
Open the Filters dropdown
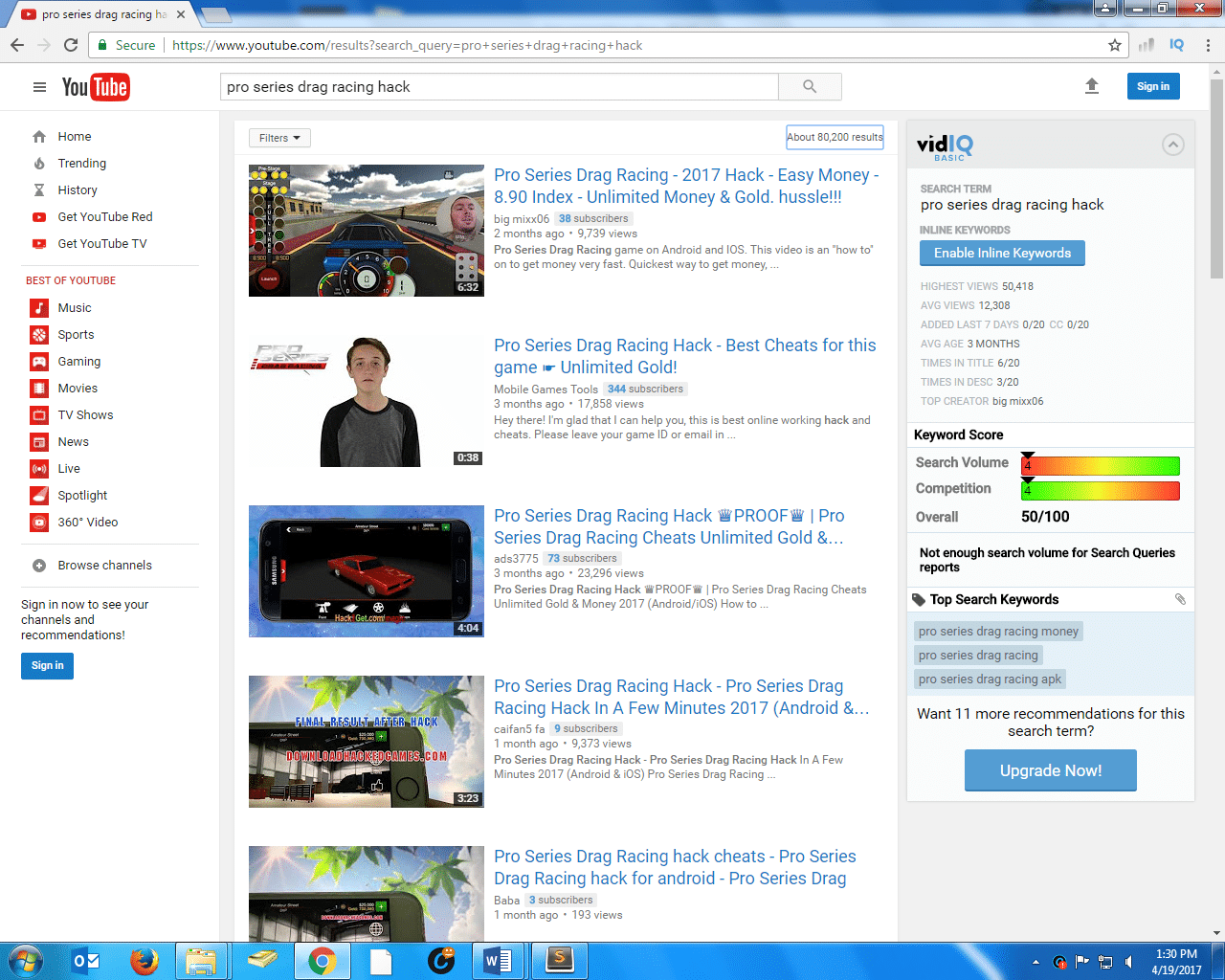coord(279,138)
